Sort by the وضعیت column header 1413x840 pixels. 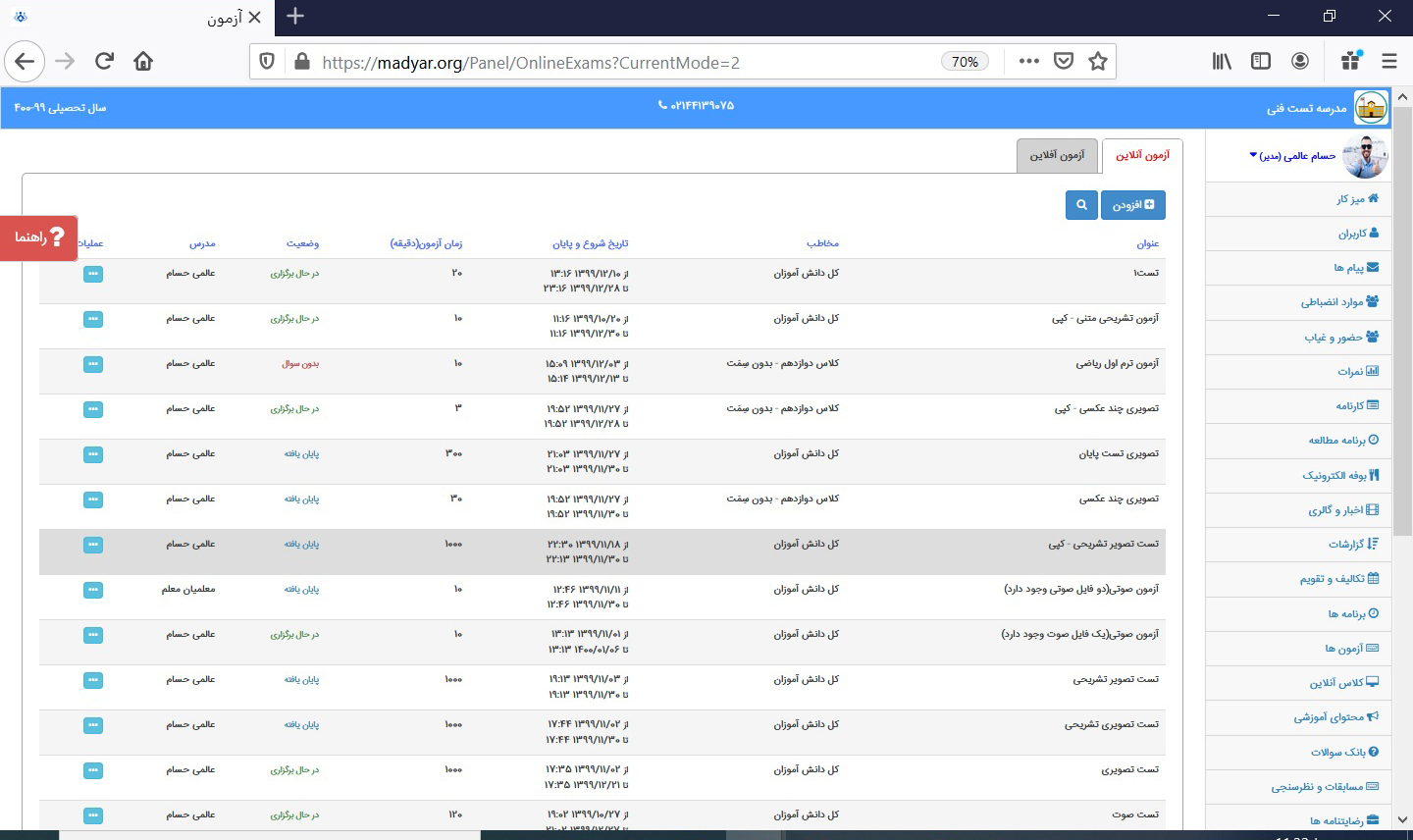(302, 243)
